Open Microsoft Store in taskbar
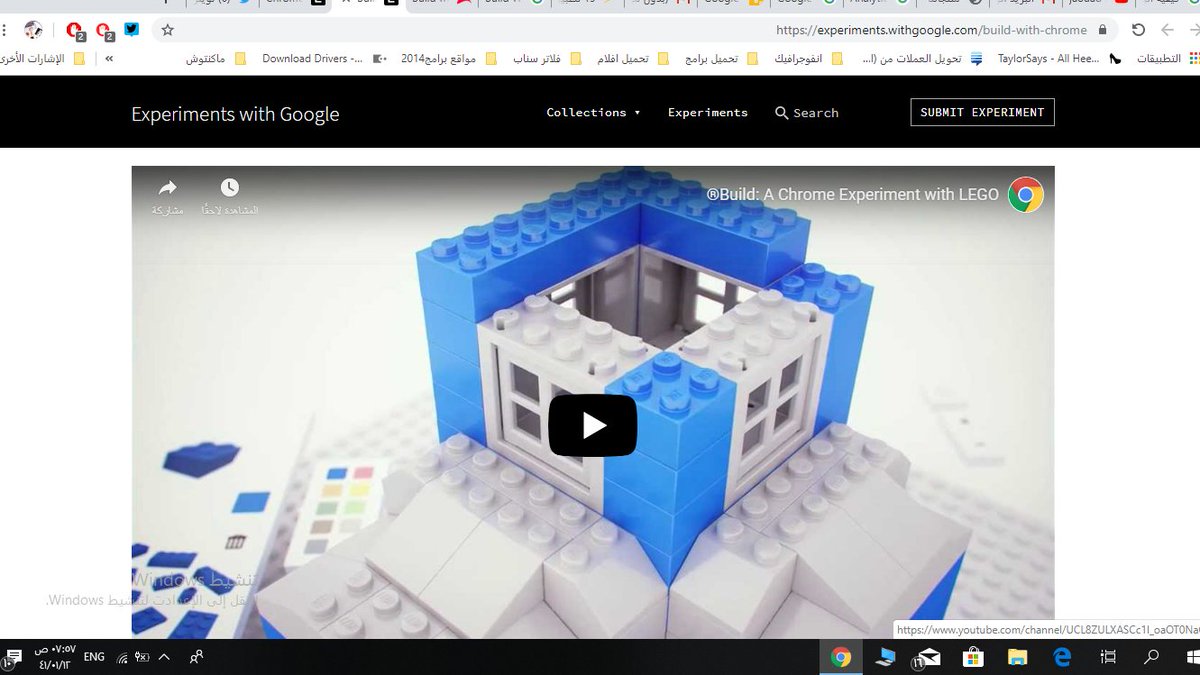 [x=973, y=657]
